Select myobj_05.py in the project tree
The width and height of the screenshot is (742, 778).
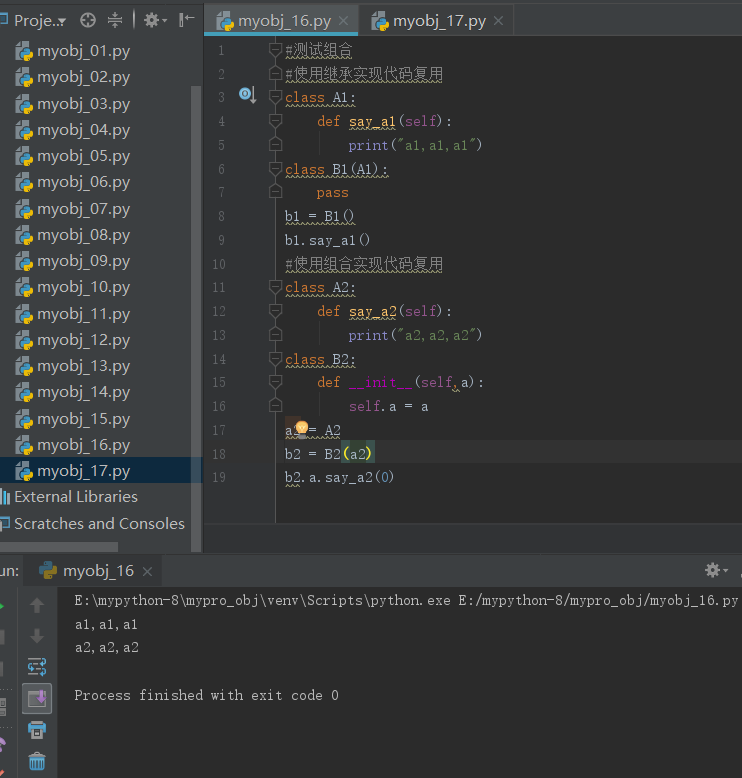[72, 156]
